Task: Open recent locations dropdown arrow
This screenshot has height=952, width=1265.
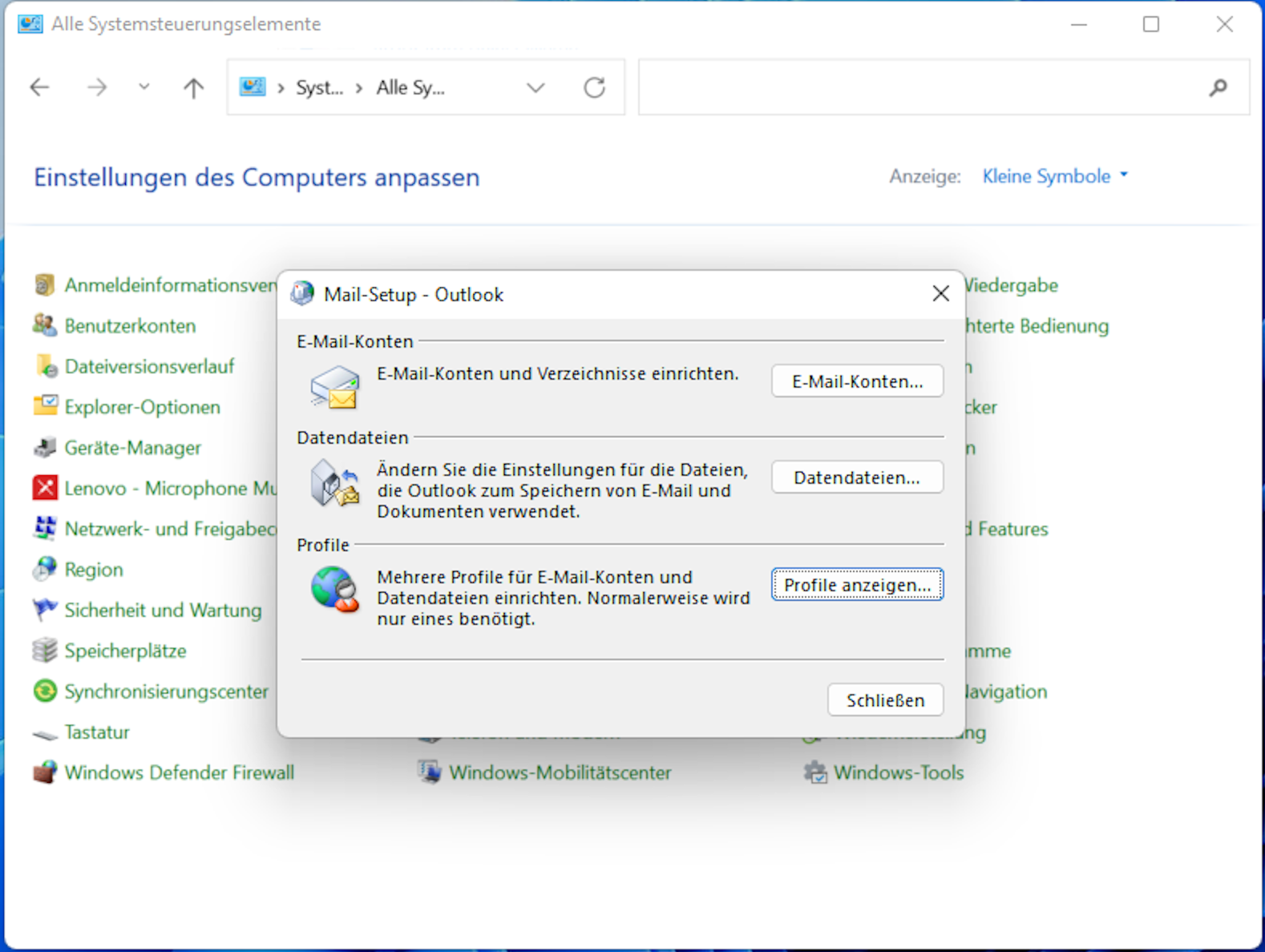Action: 143,87
